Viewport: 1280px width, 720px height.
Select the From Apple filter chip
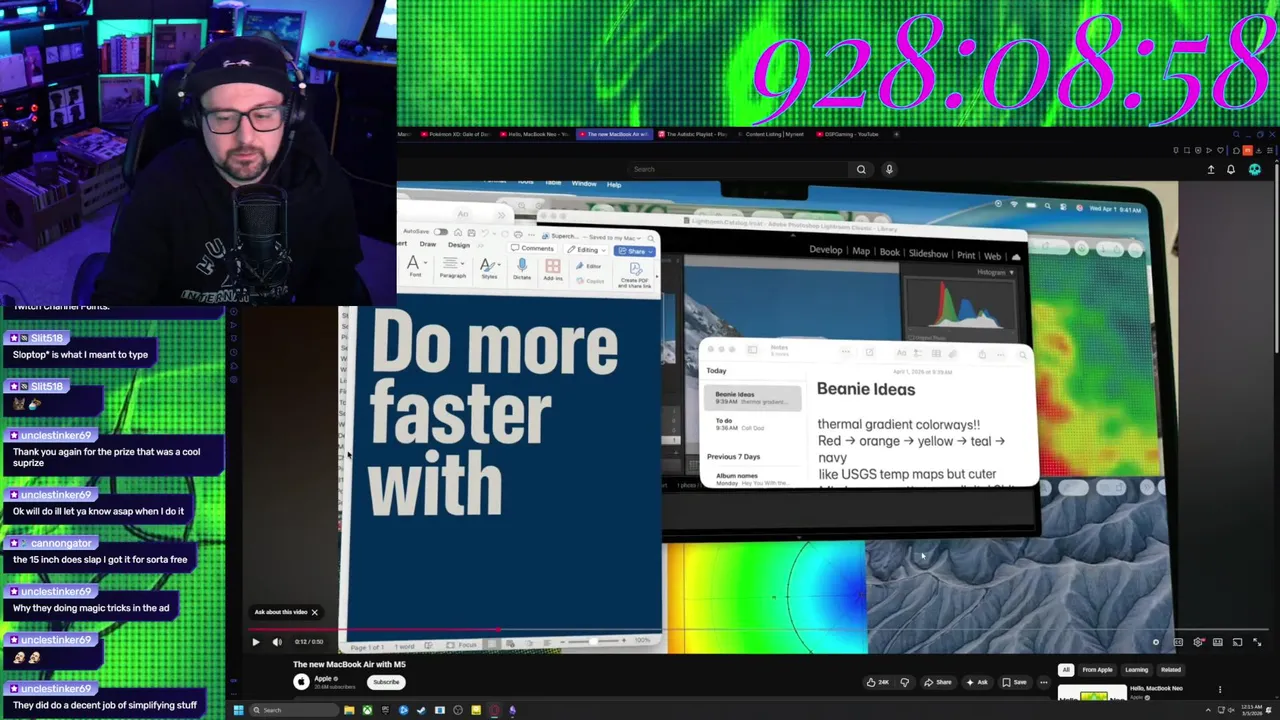(1097, 670)
